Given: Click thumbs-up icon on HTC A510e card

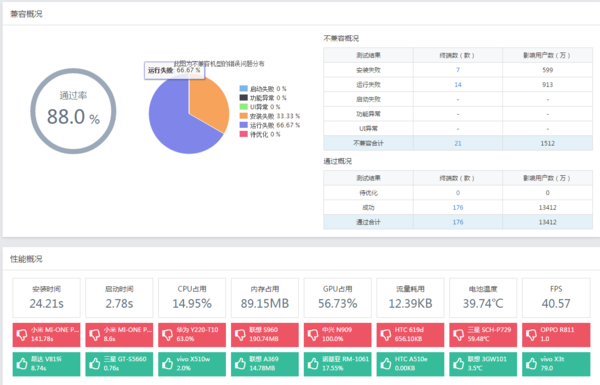Looking at the screenshot, I should click(x=386, y=364).
